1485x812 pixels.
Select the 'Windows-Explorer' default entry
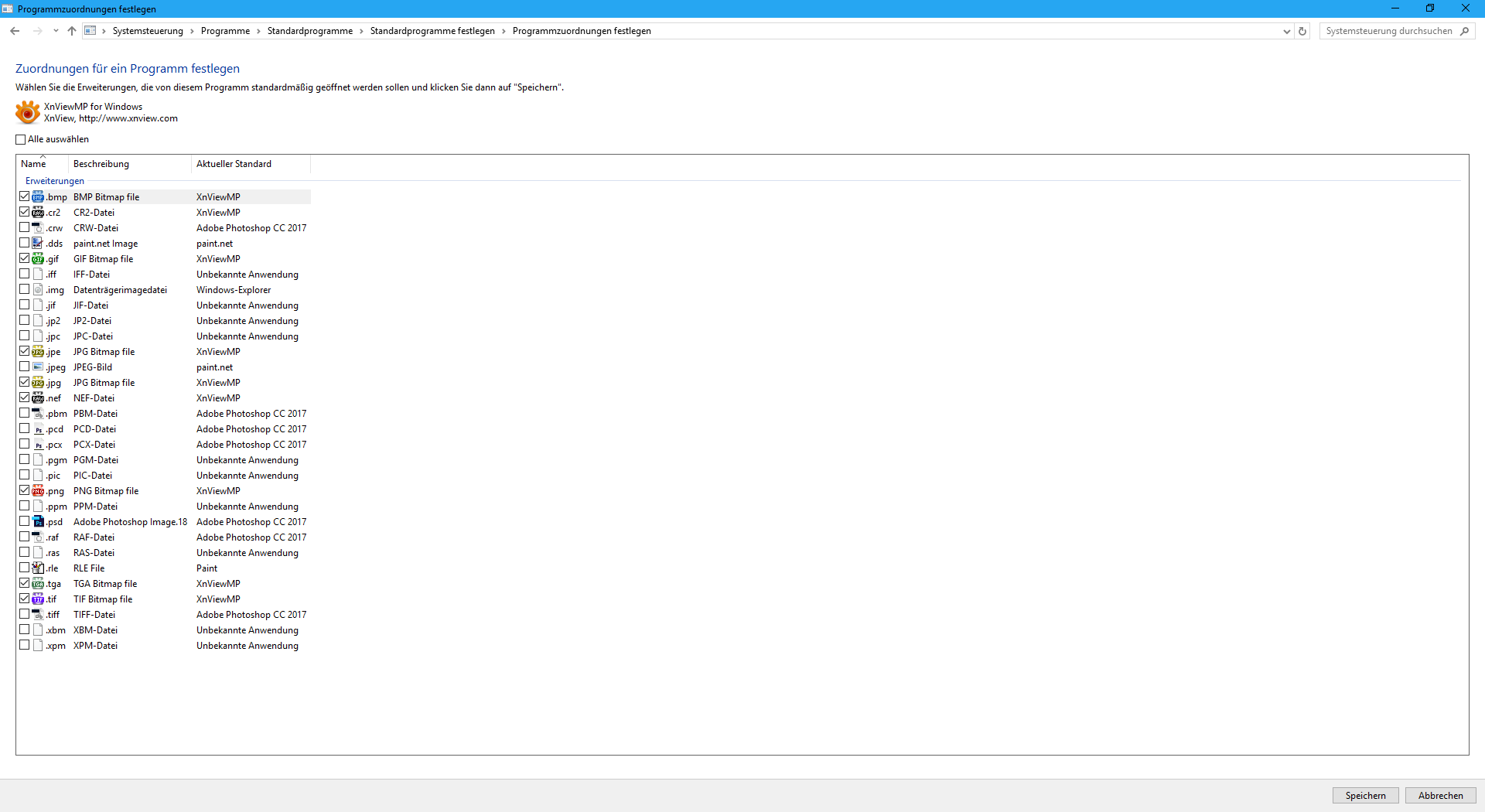(x=234, y=290)
